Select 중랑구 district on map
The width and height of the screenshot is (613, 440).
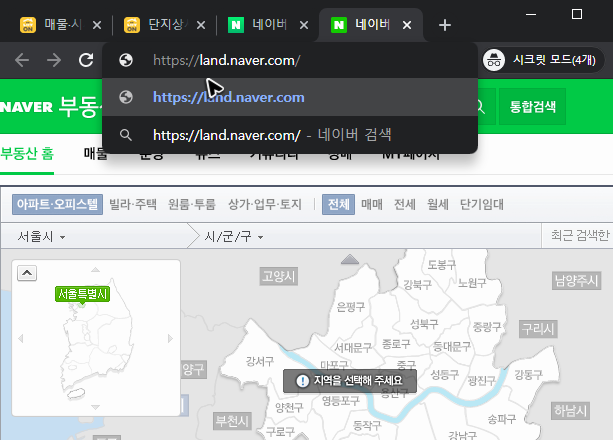click(x=487, y=327)
